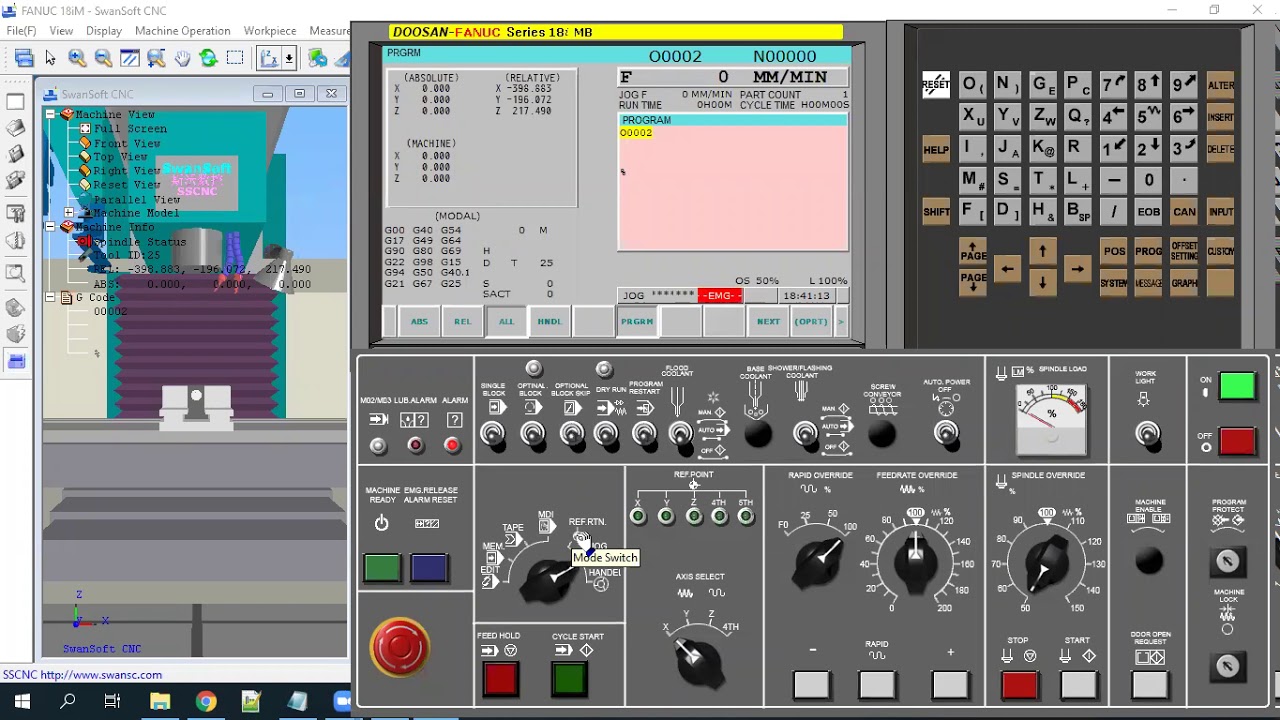1280x720 pixels.
Task: Click the red Spindle Stop button
Action: 1019,685
